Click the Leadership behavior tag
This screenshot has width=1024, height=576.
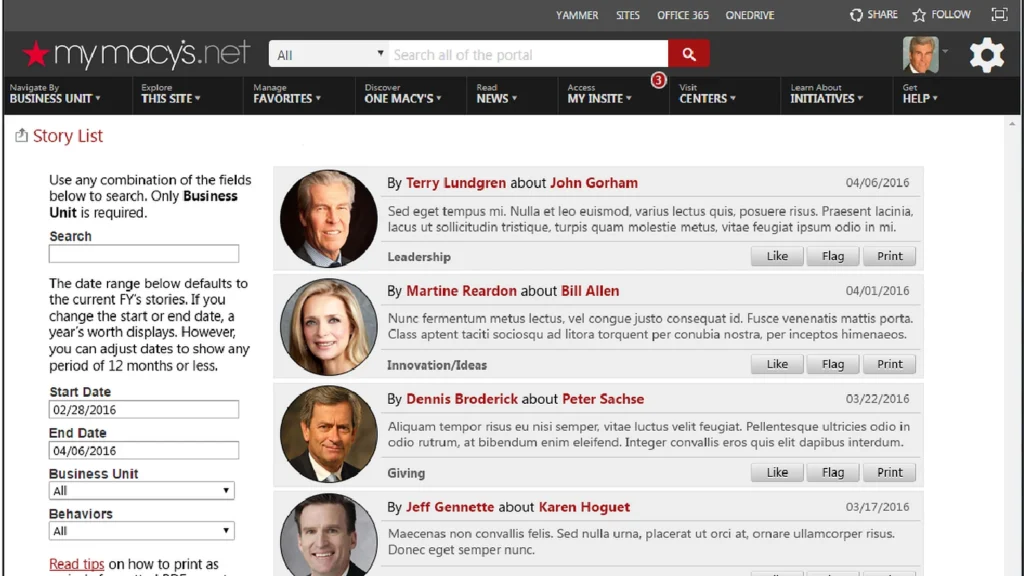click(419, 257)
